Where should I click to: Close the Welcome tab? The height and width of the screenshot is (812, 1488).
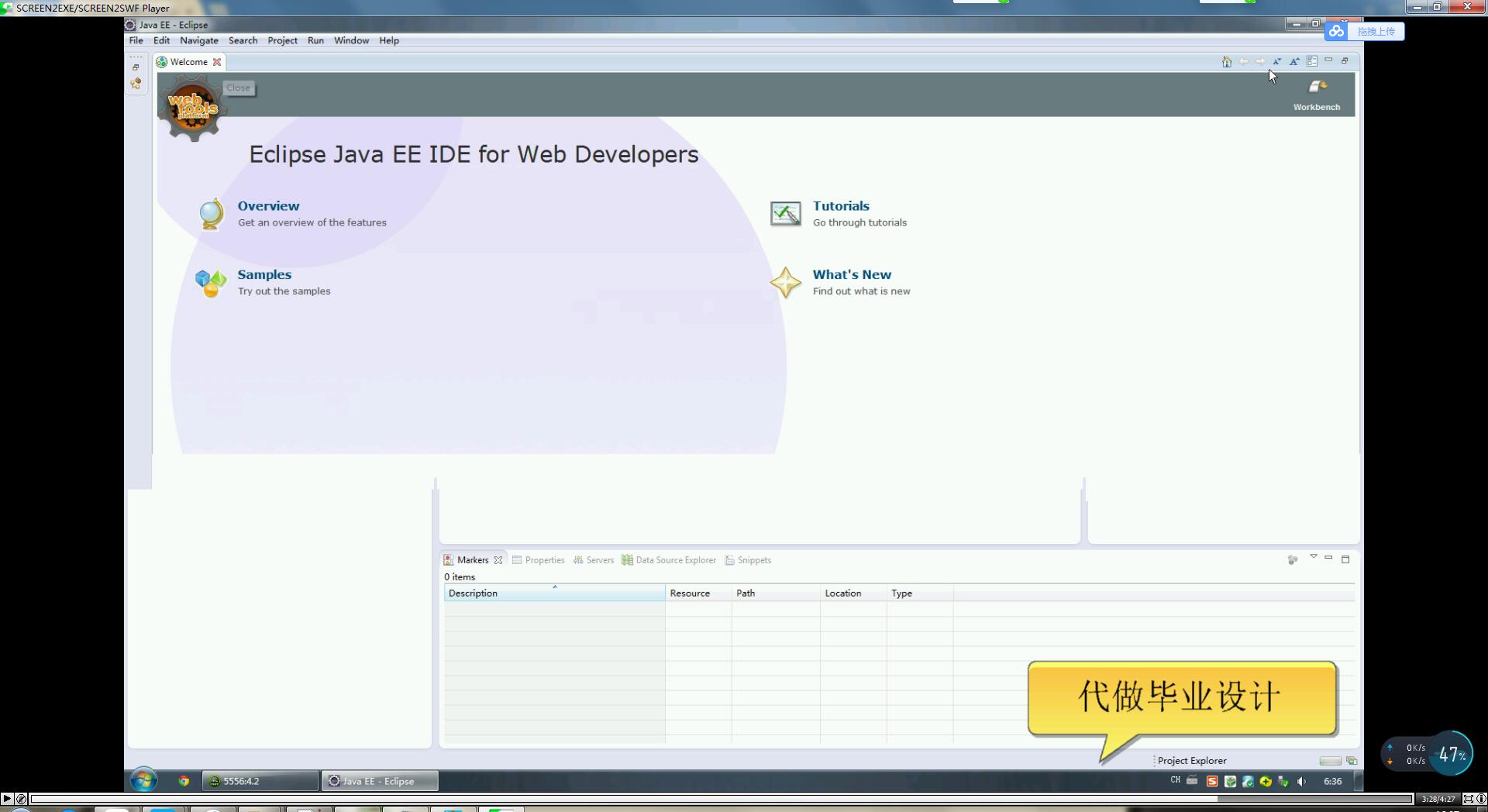pyautogui.click(x=217, y=62)
